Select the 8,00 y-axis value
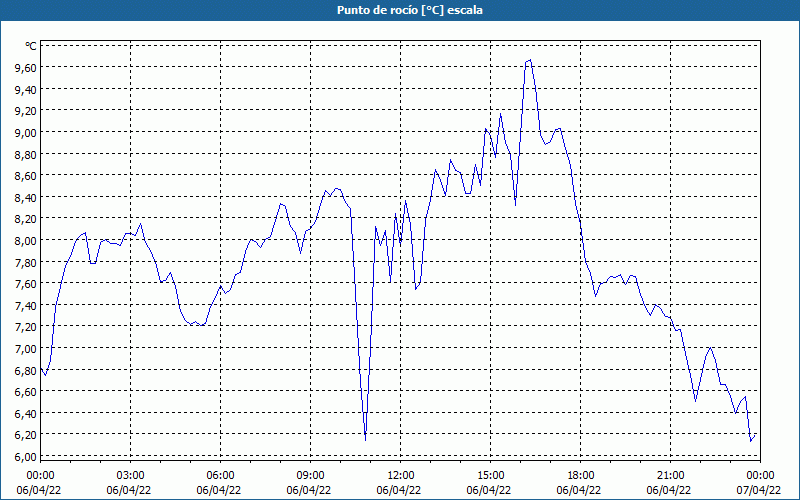 point(26,240)
